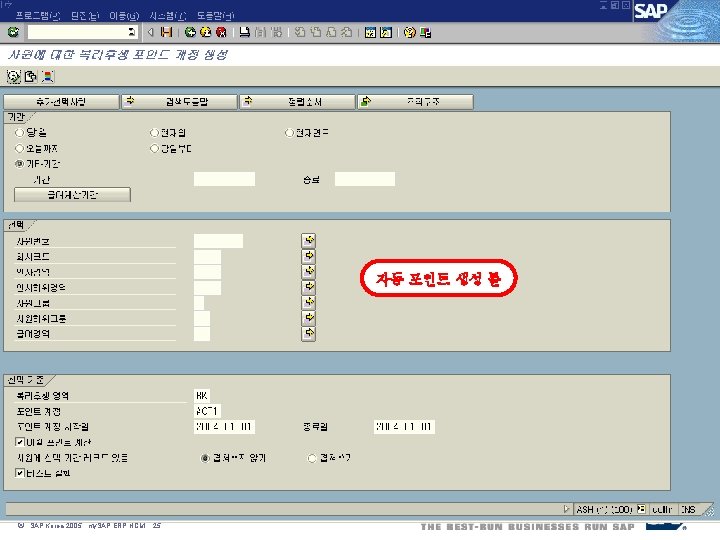Click the Save disk icon in toolbar
720x540 pixels.
click(166, 32)
